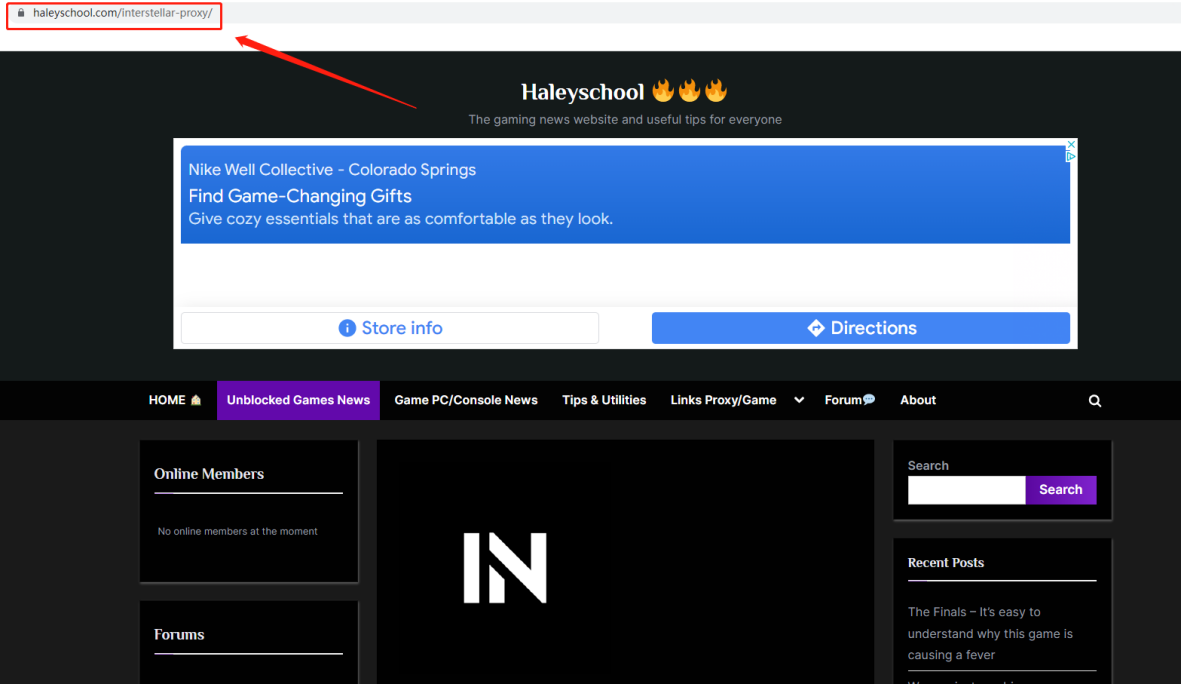Image resolution: width=1181 pixels, height=684 pixels.
Task: Click the Directions arrow diamond icon
Action: click(816, 328)
